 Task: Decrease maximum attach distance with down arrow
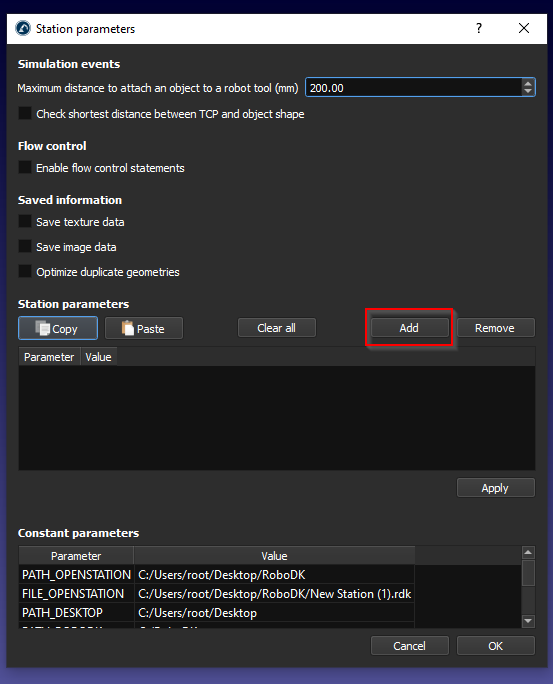point(528,91)
